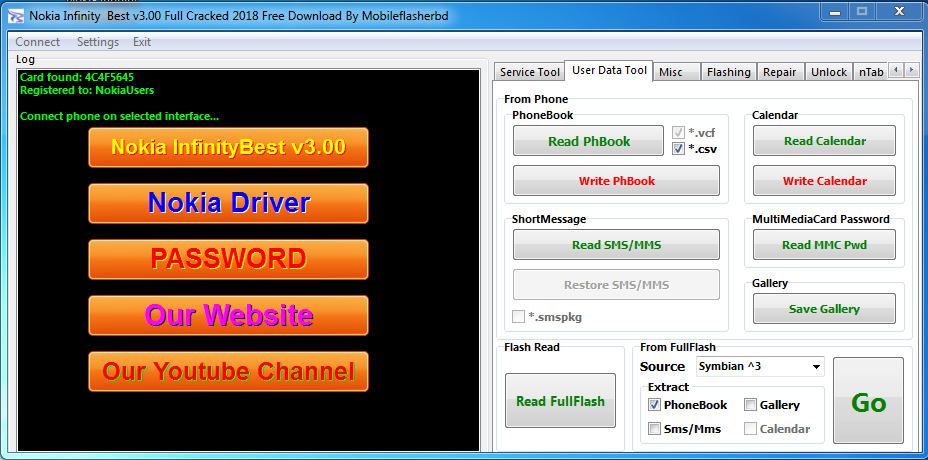
Task: Open the Our Youtube Channel banner link
Action: 228,371
